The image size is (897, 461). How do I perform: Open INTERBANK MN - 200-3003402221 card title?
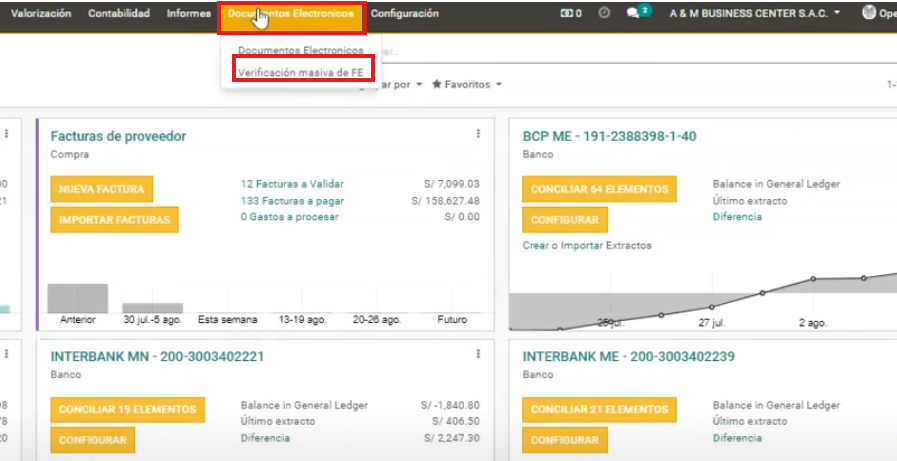coord(157,356)
